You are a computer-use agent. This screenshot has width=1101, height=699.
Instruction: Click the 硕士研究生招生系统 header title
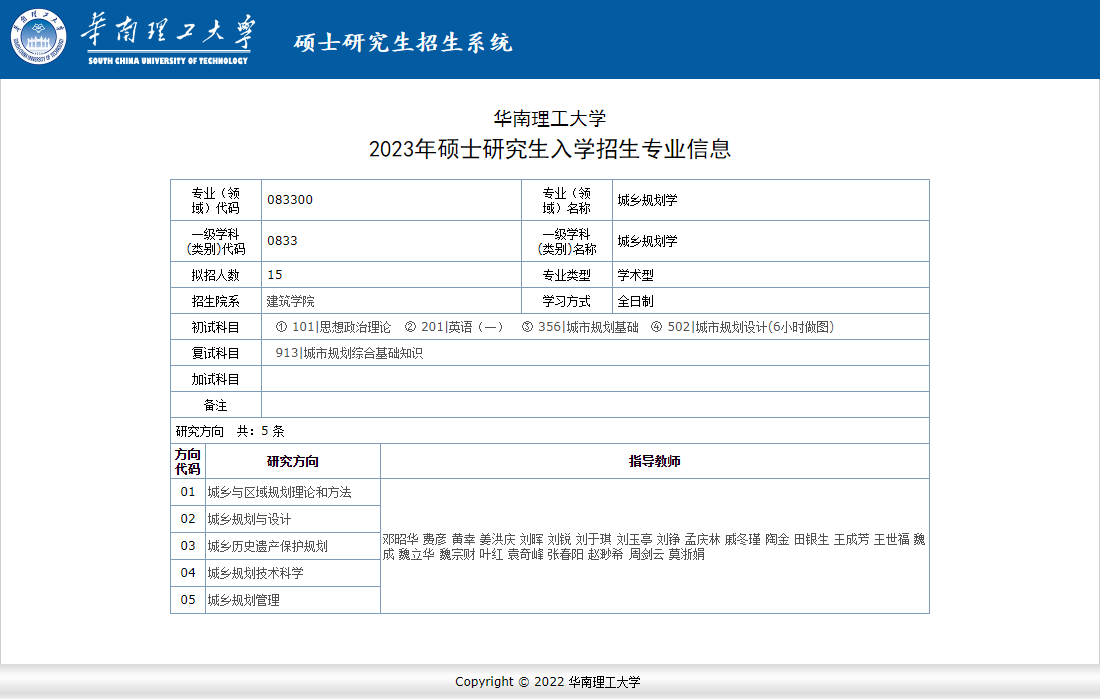(403, 42)
